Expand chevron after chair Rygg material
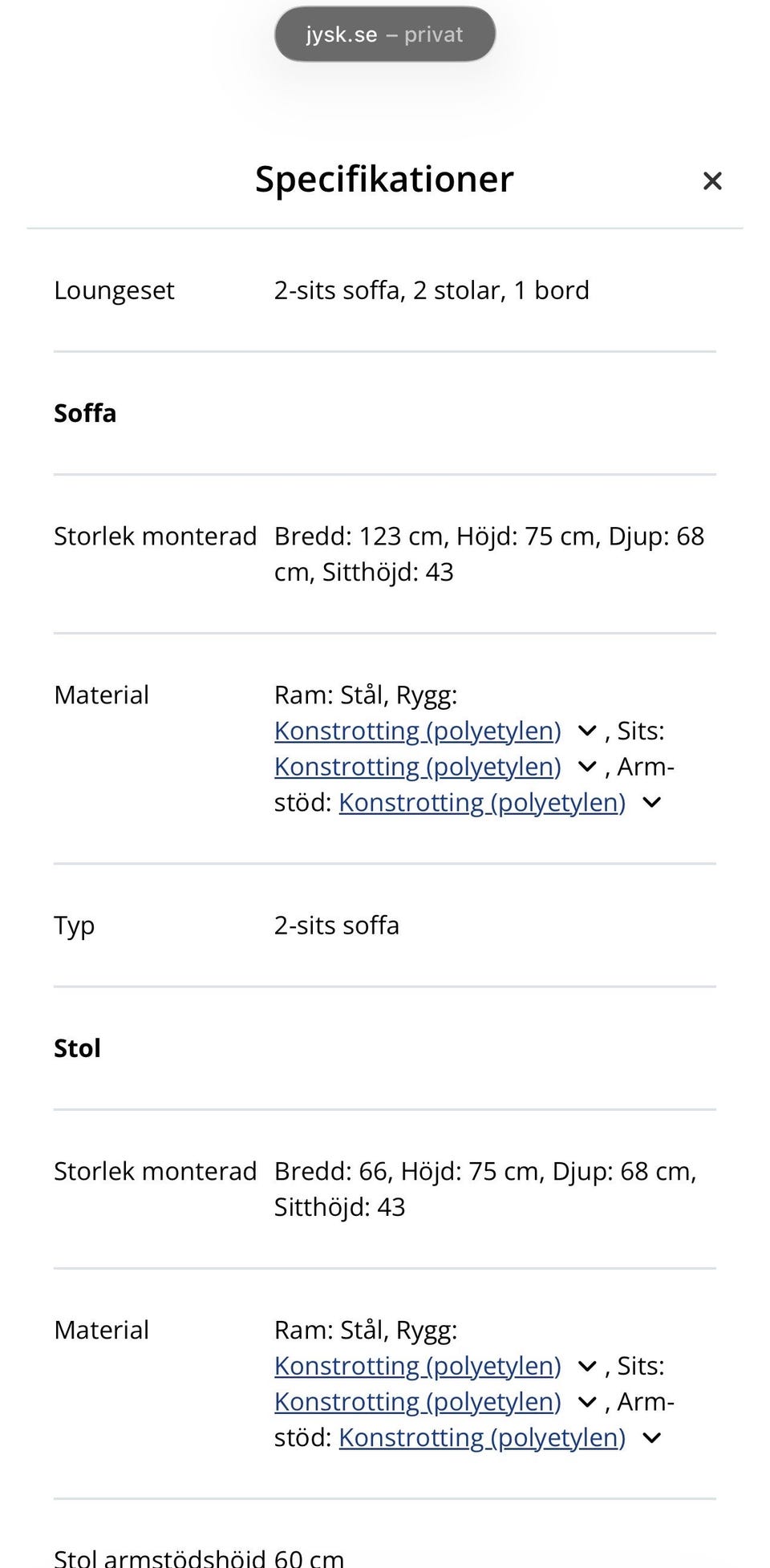770x1568 pixels. pyautogui.click(x=587, y=1367)
